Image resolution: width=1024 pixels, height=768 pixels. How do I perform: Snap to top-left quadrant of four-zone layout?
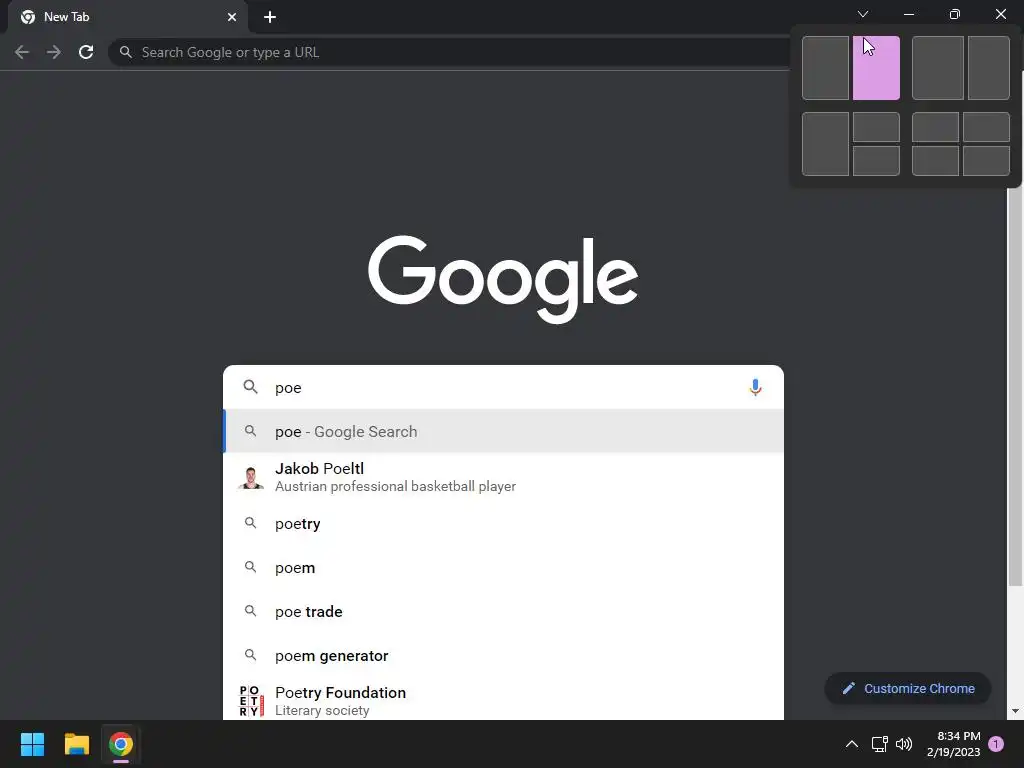pos(935,127)
